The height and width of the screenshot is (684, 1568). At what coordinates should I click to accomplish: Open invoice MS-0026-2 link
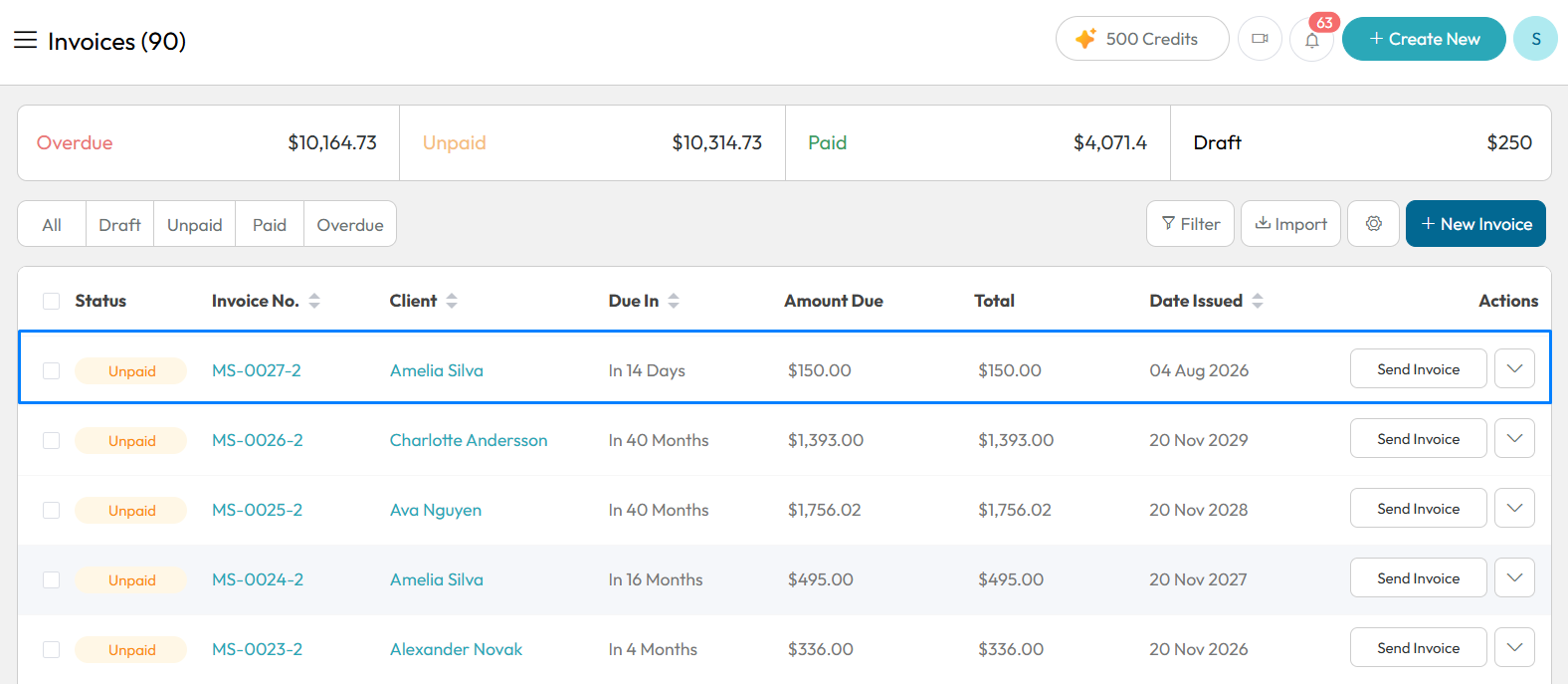257,440
